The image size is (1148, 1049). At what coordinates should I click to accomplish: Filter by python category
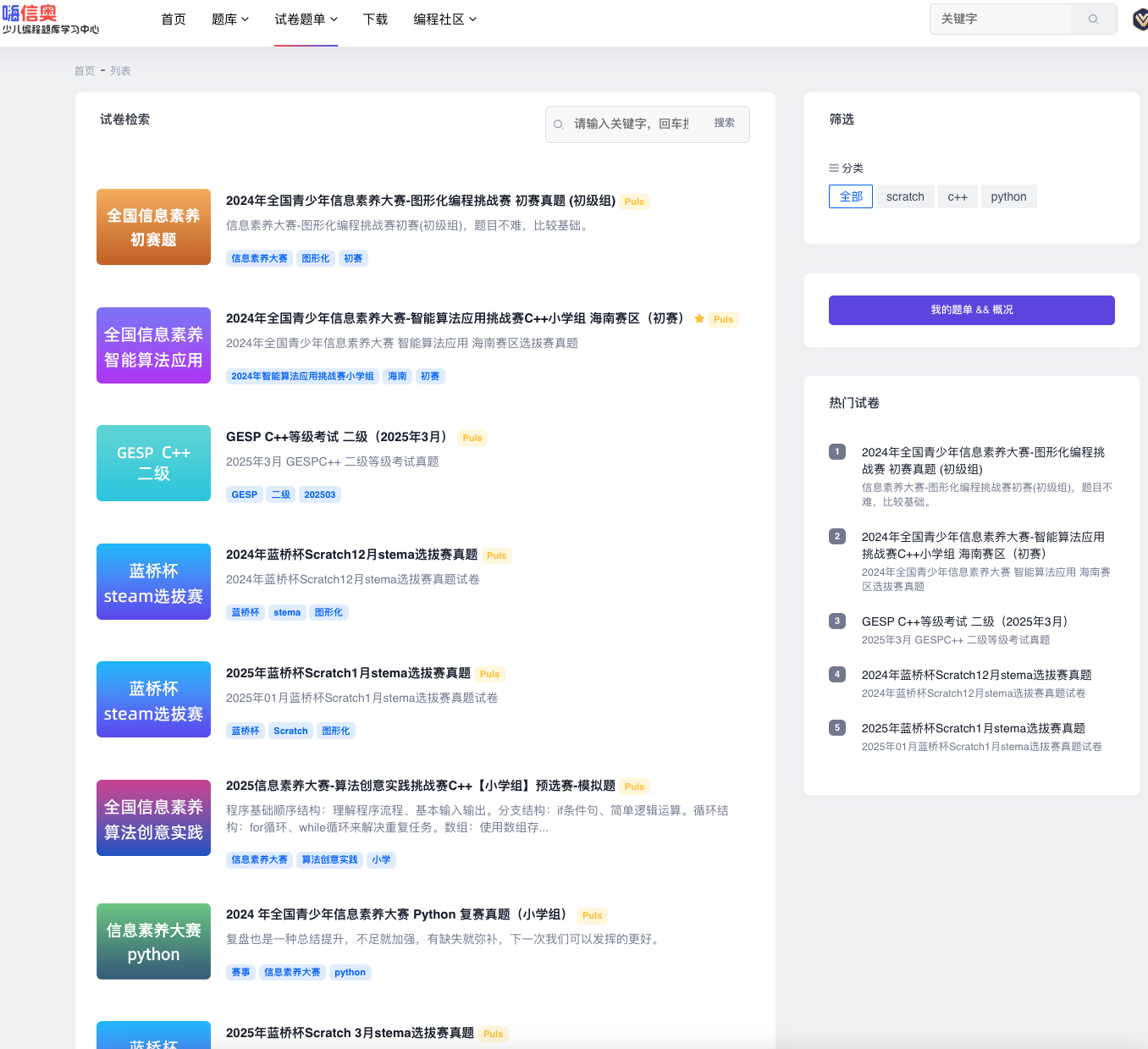click(x=1008, y=196)
